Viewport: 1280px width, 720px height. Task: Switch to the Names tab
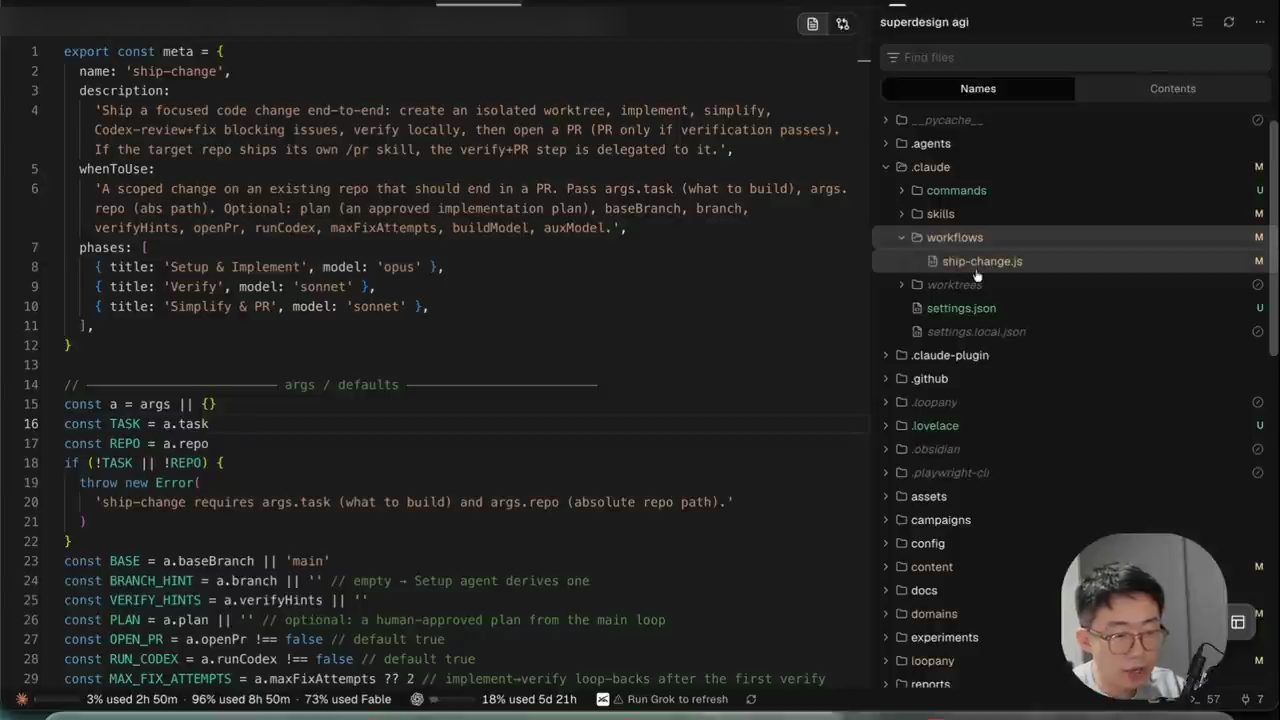[978, 89]
